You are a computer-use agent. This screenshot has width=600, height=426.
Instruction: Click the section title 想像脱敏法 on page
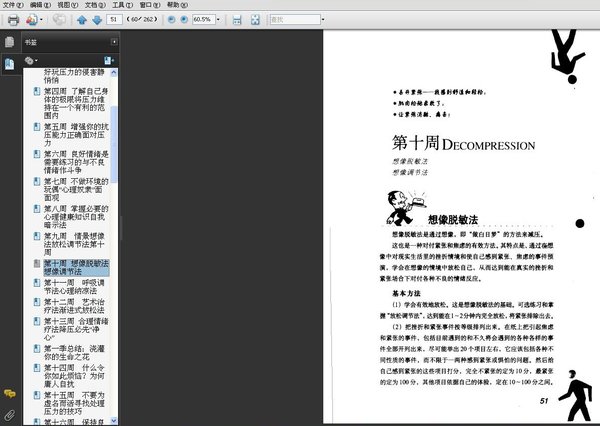[x=453, y=220]
